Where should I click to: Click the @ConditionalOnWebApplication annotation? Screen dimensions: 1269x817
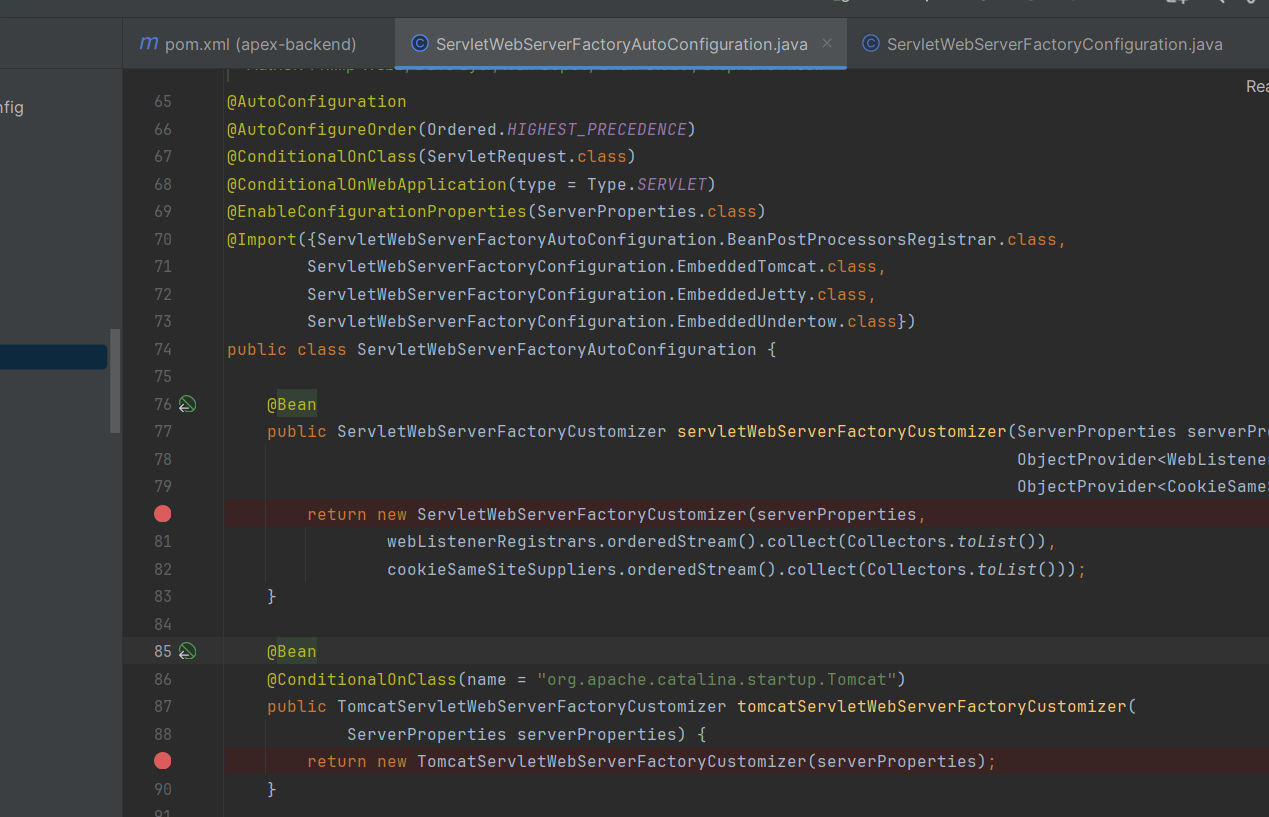[x=367, y=185]
